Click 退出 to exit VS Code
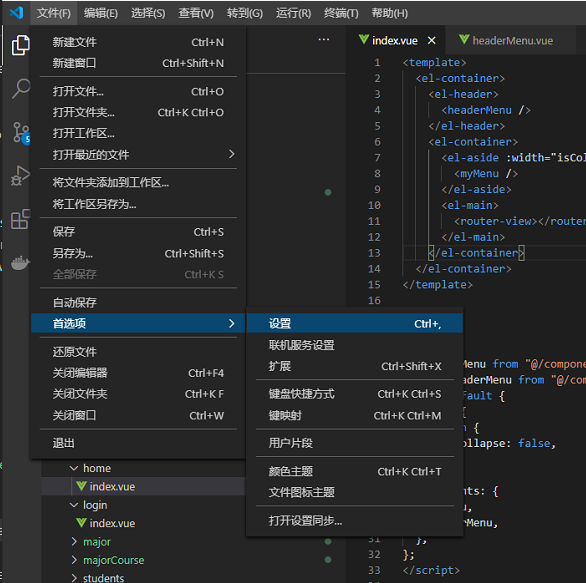The image size is (586, 583). [x=138, y=443]
